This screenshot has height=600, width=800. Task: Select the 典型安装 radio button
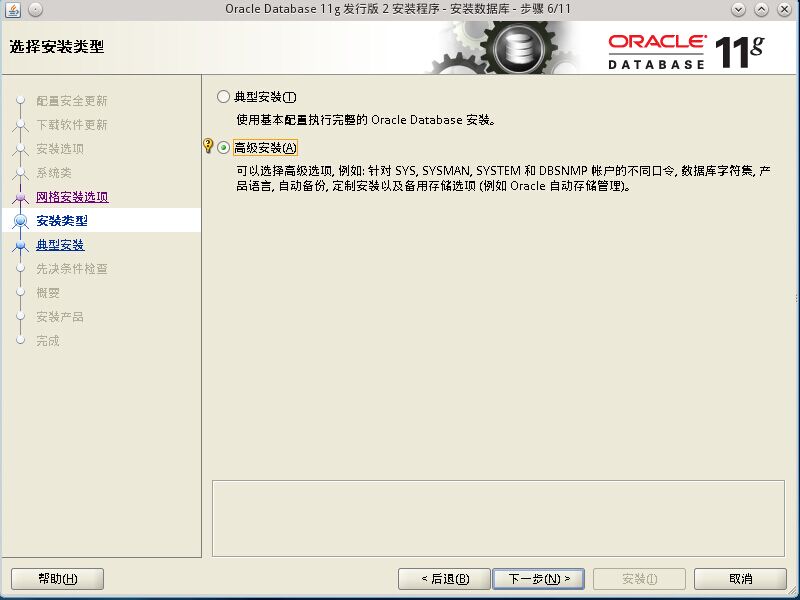pyautogui.click(x=223, y=97)
